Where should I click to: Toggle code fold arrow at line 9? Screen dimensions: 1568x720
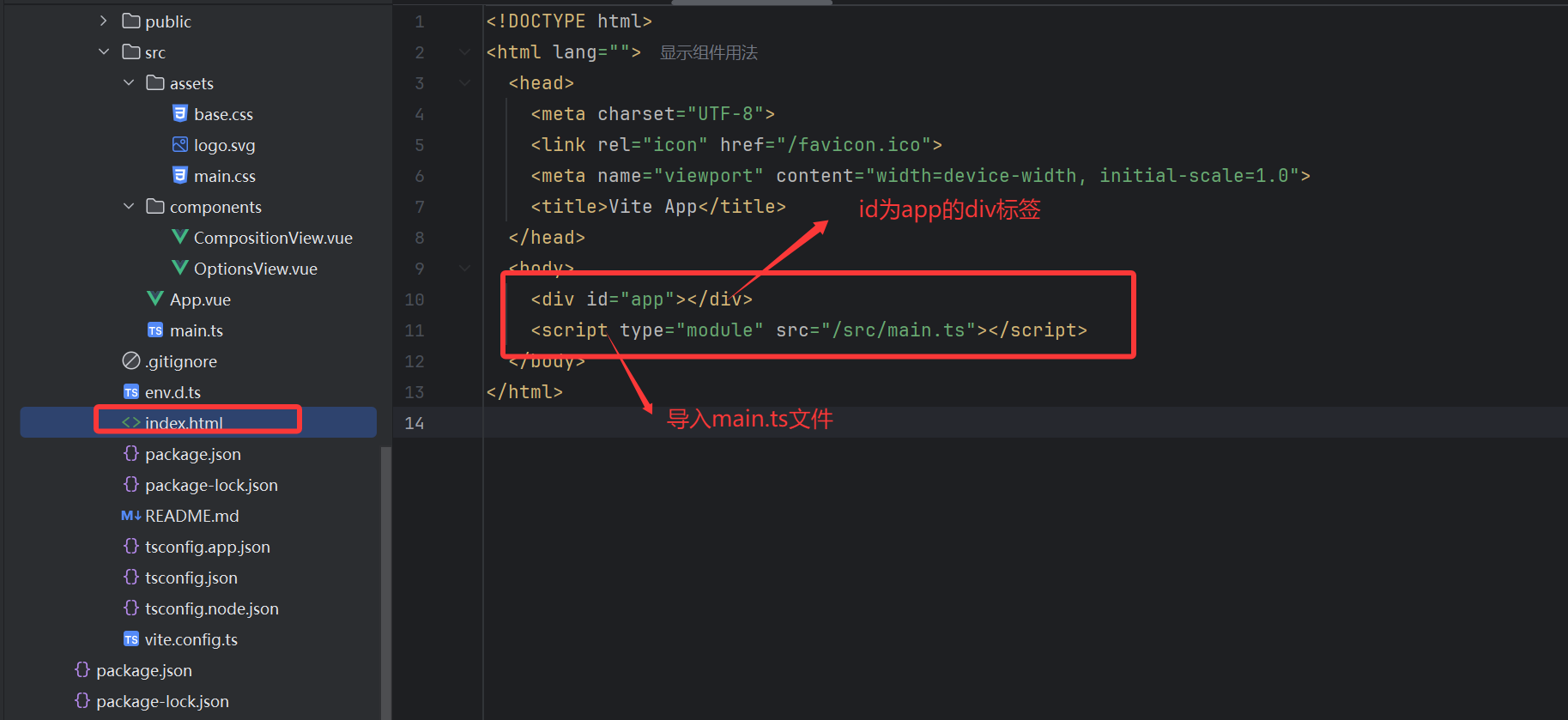464,268
